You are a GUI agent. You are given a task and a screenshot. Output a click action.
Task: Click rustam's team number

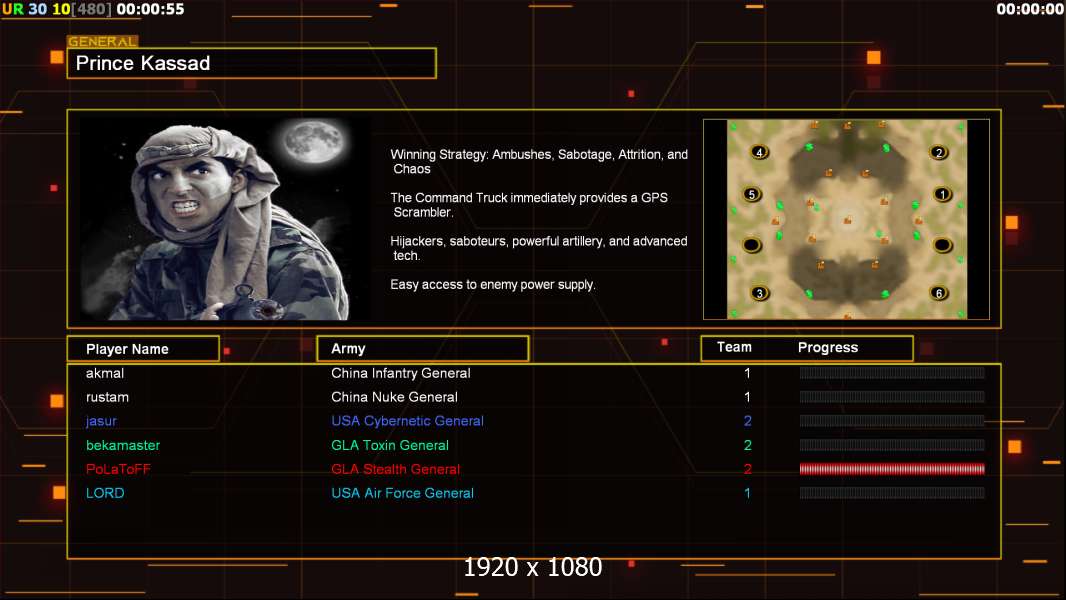[x=747, y=397]
